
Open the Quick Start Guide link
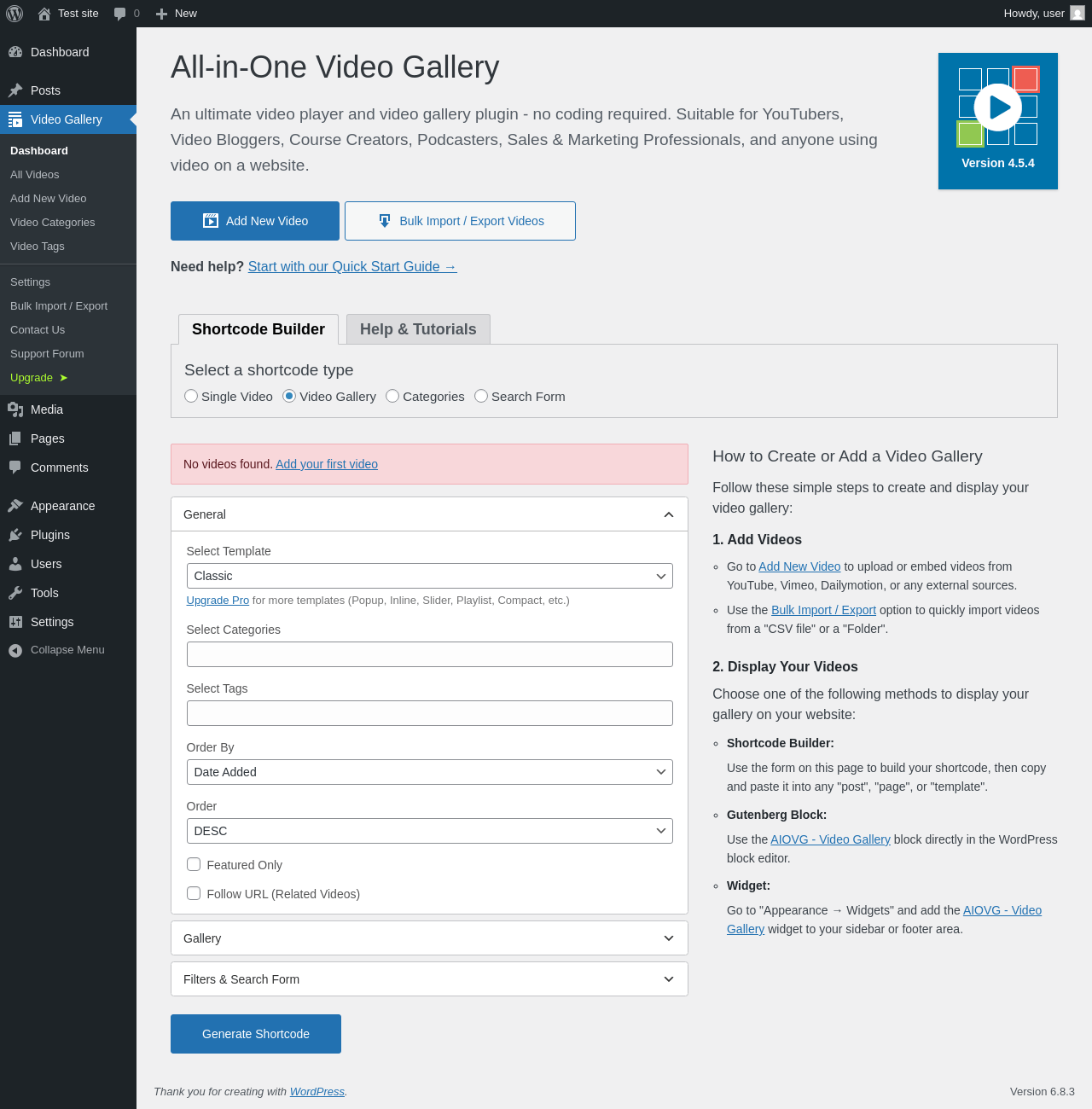[x=352, y=267]
